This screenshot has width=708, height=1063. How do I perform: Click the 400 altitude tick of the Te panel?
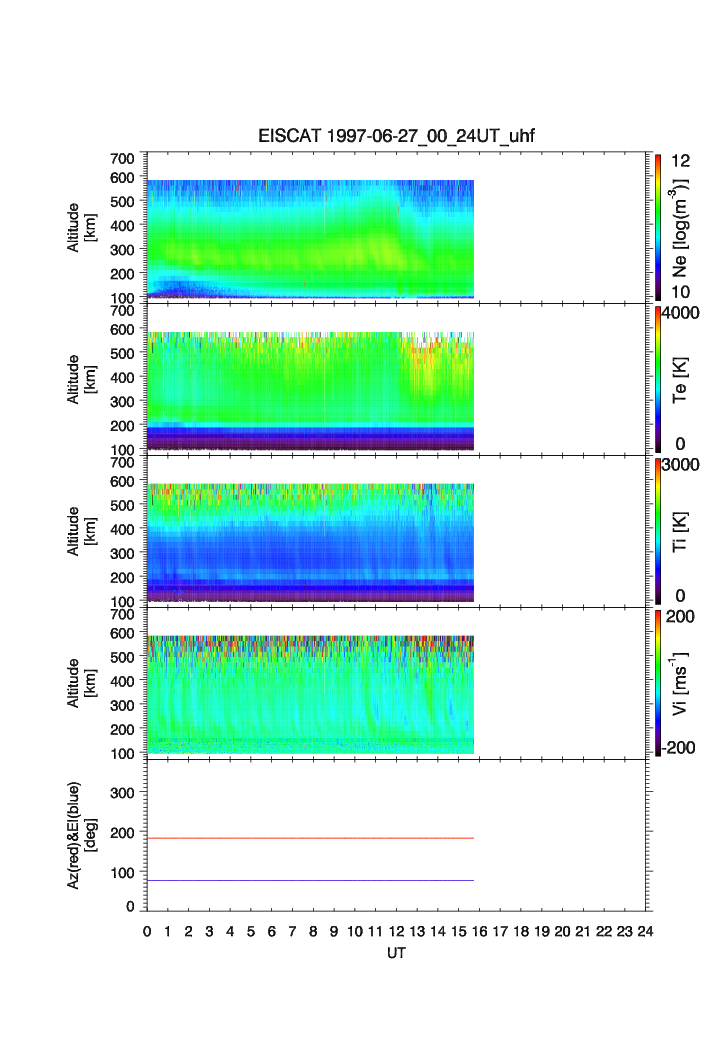[x=122, y=378]
